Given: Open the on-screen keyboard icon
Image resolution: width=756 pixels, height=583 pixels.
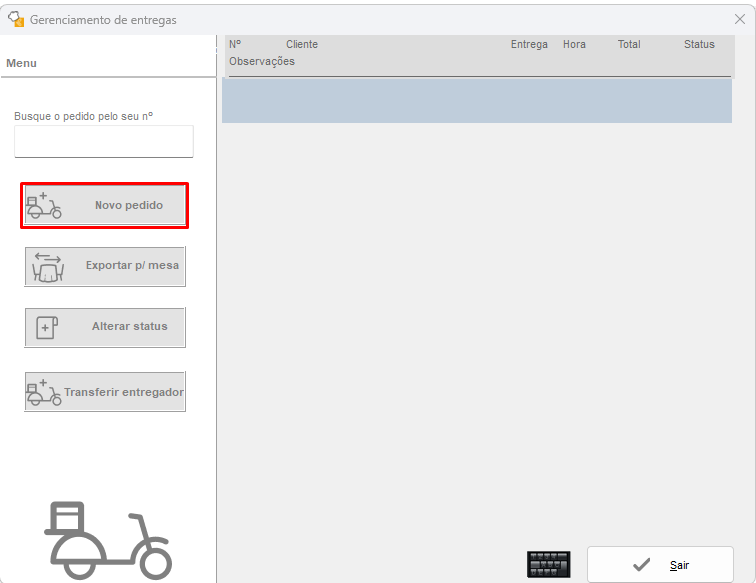Looking at the screenshot, I should 548,564.
